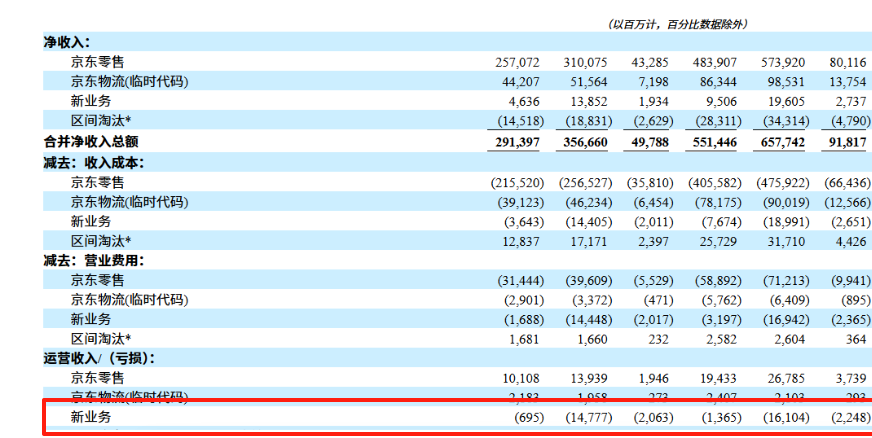The image size is (872, 438).
Task: Click the value 13,939
Action: [588, 379]
